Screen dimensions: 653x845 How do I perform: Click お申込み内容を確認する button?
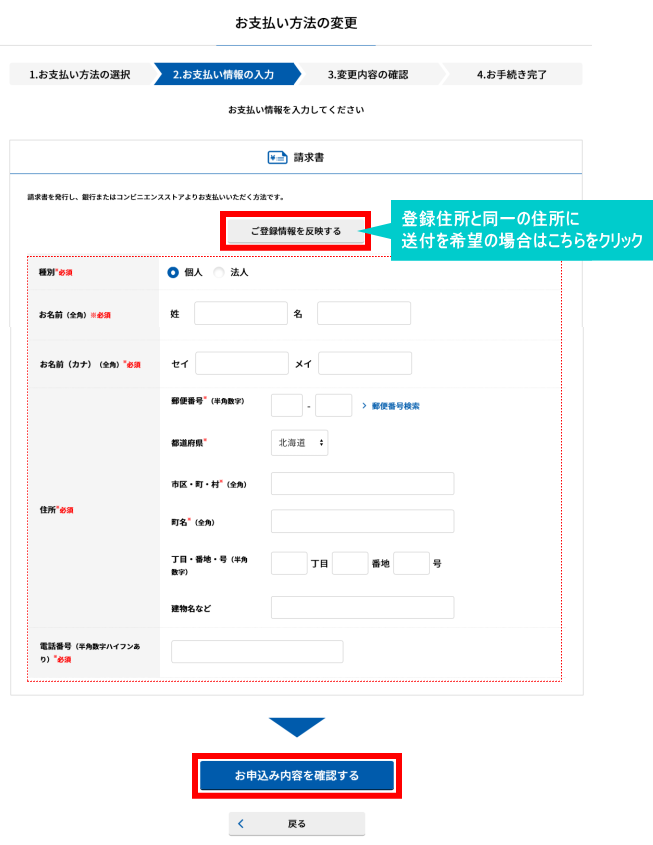[297, 775]
